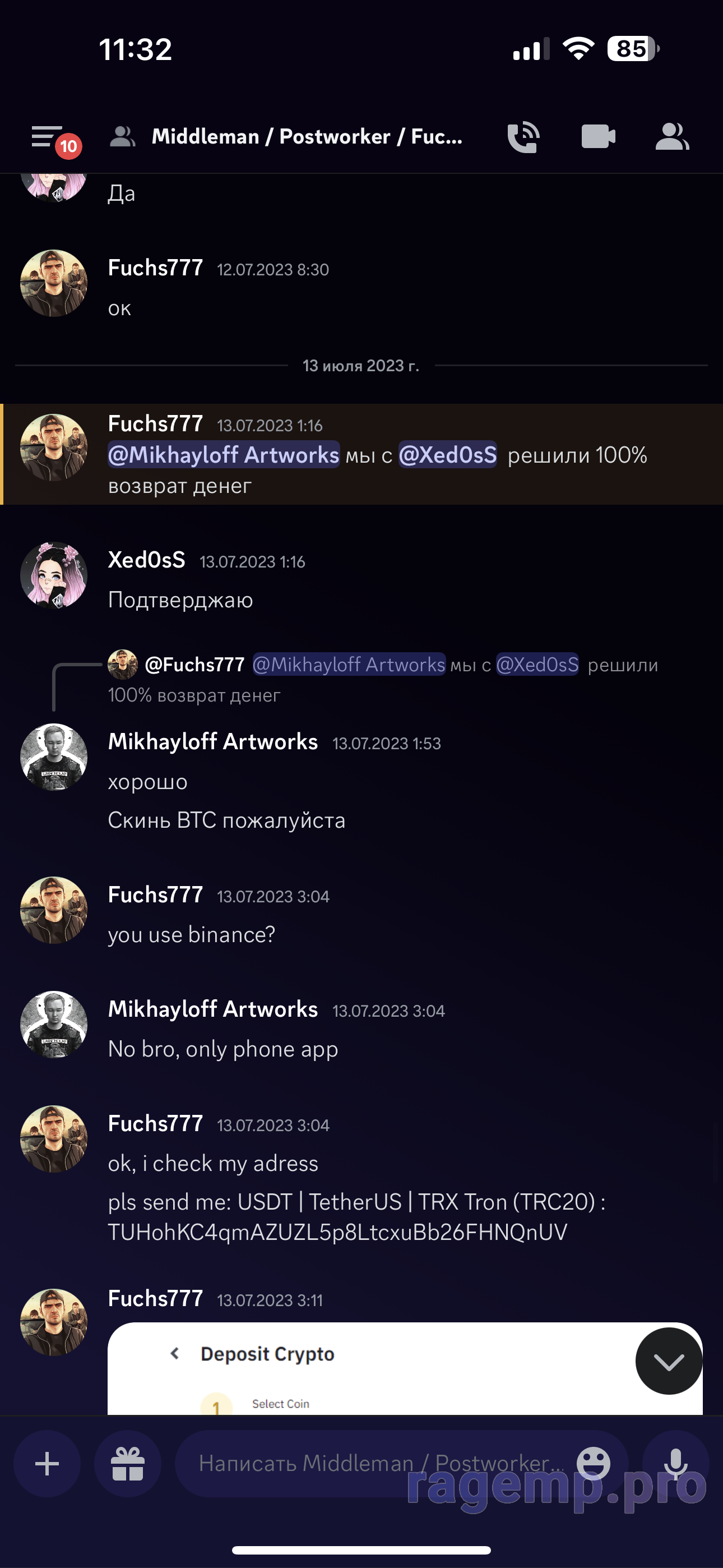Tap the microphone voice message icon
This screenshot has width=723, height=1568.
675,1464
